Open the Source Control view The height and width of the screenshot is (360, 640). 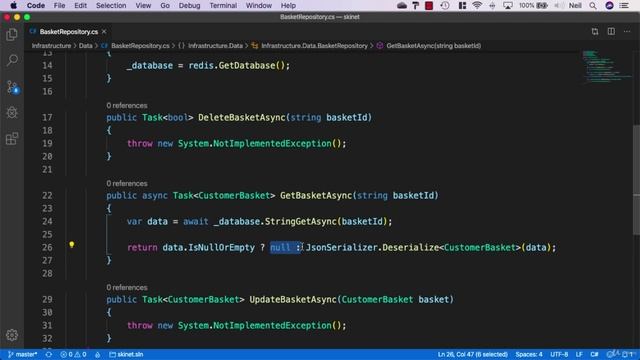point(12,87)
